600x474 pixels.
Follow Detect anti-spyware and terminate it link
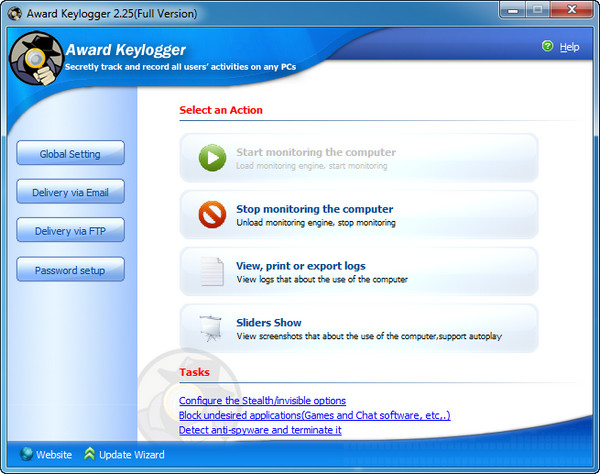pos(260,430)
